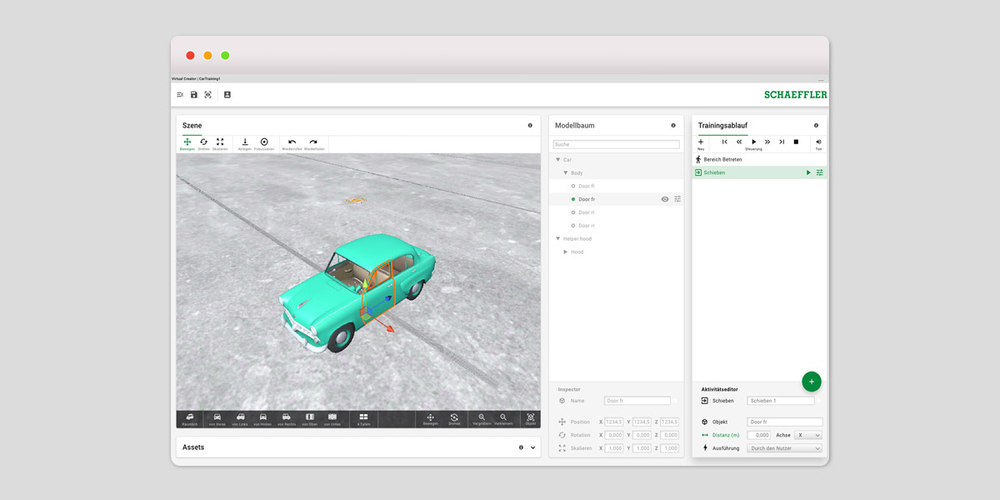Switch to von Hinten rear view
Screen dimensions: 1000x500
[x=263, y=419]
